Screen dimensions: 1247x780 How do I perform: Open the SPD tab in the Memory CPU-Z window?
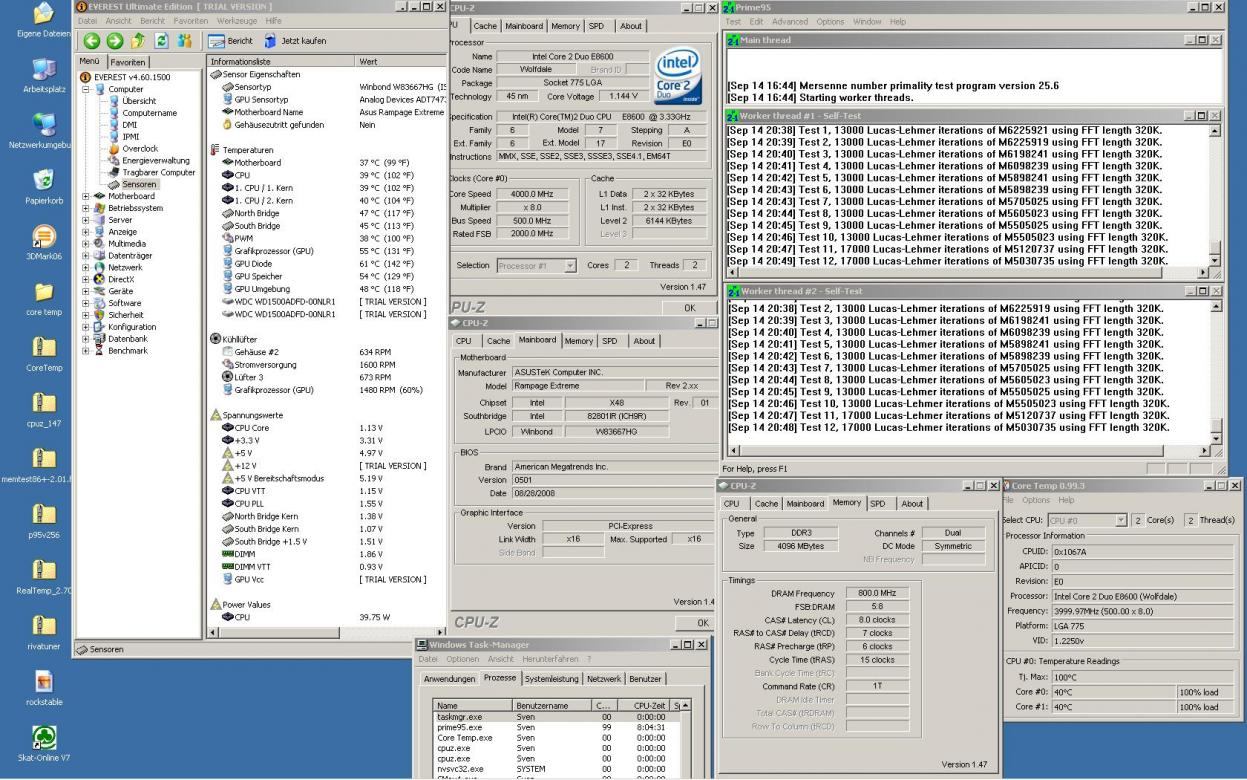pyautogui.click(x=878, y=503)
